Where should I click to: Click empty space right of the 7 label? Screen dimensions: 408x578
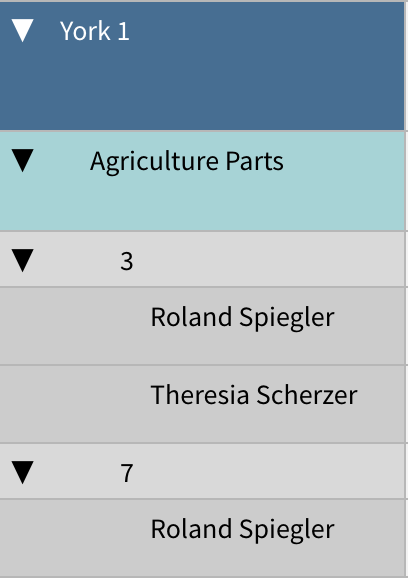click(269, 471)
